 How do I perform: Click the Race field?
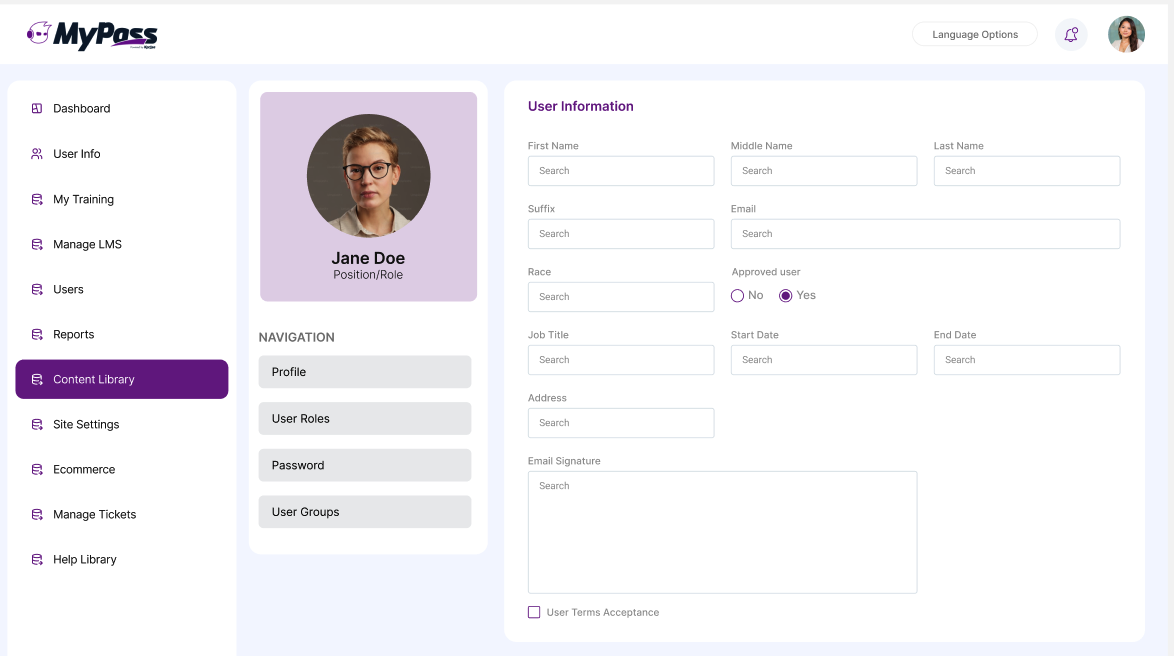(x=621, y=297)
